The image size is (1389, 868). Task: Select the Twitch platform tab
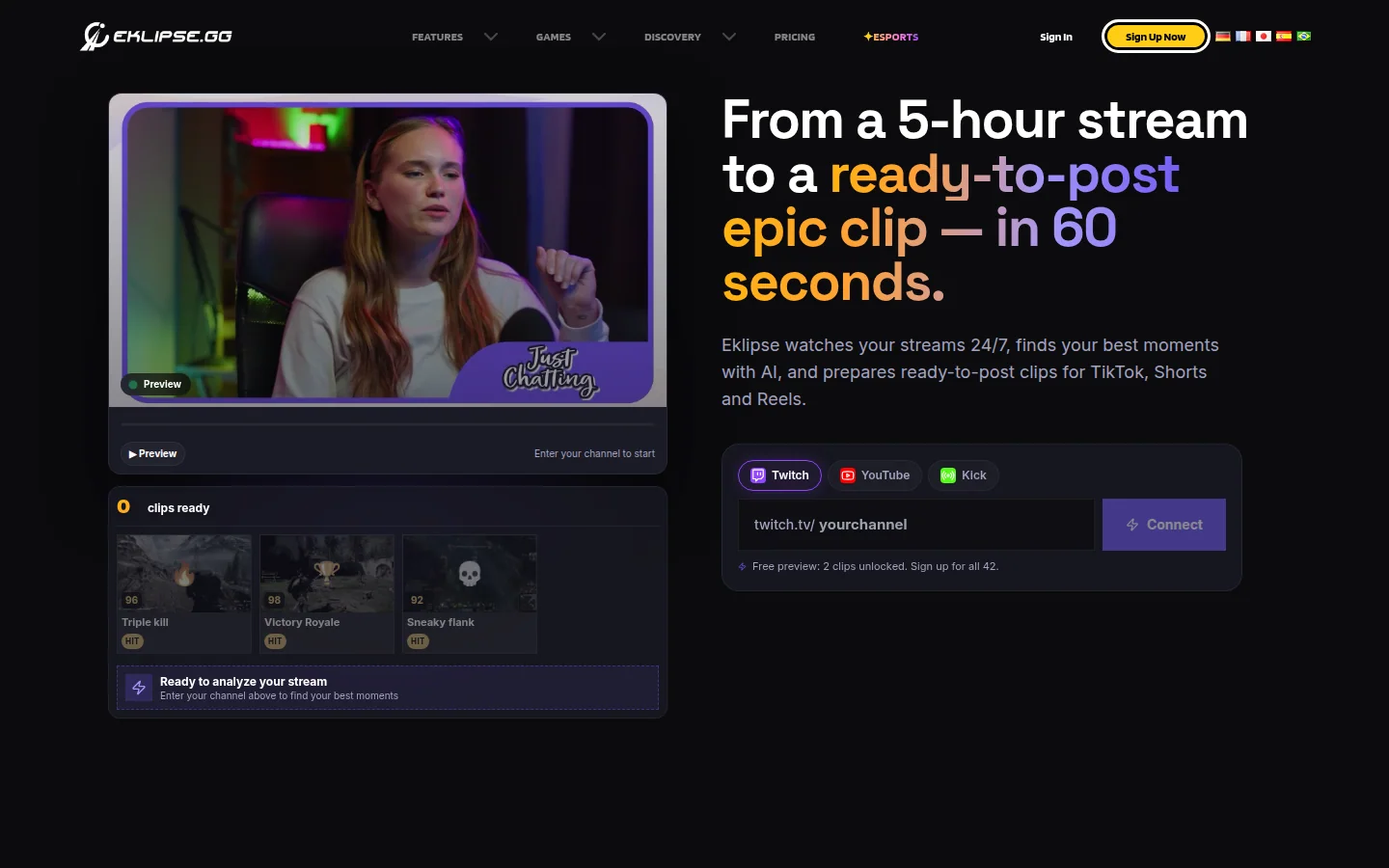[779, 475]
